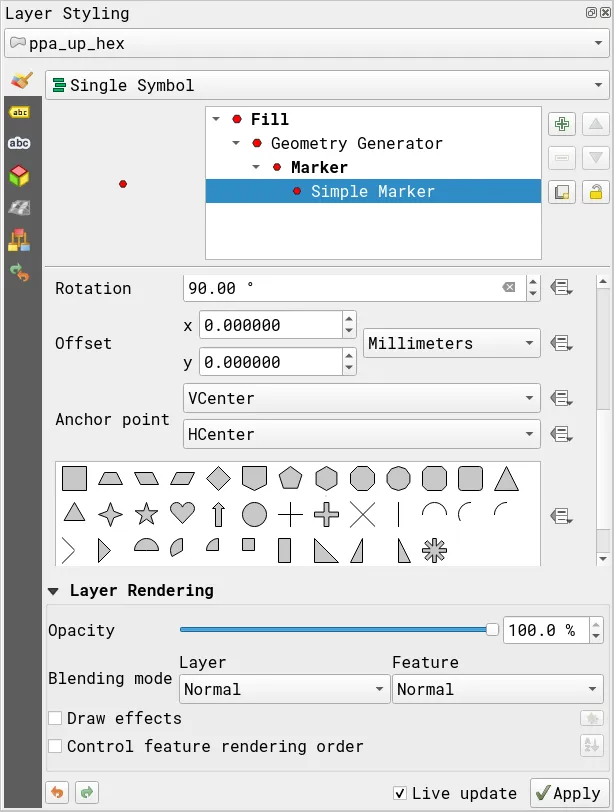Collapse the Fill tree node

click(x=216, y=119)
